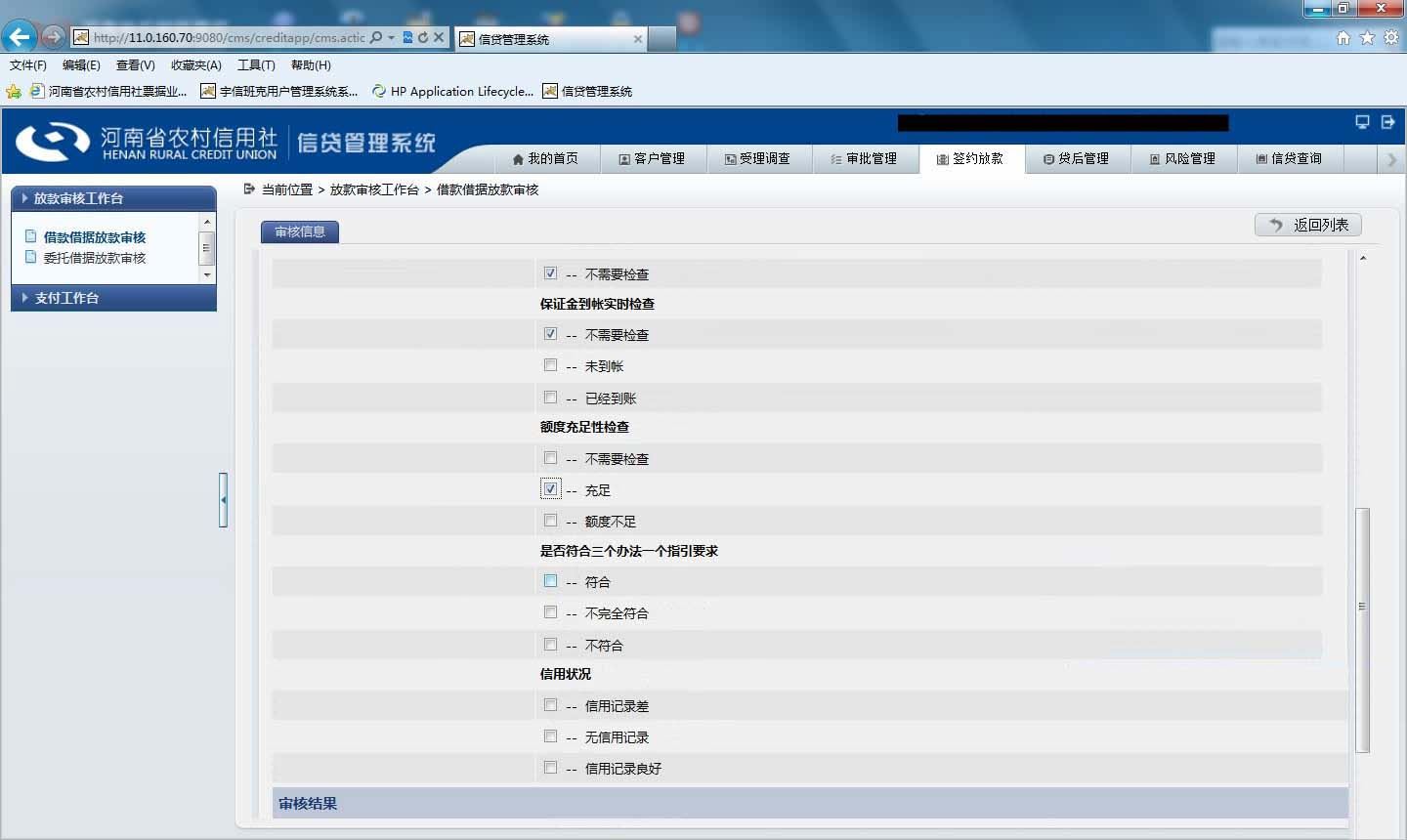Open 委托借据放款审核 in sidebar
Image resolution: width=1407 pixels, height=840 pixels.
pos(94,258)
